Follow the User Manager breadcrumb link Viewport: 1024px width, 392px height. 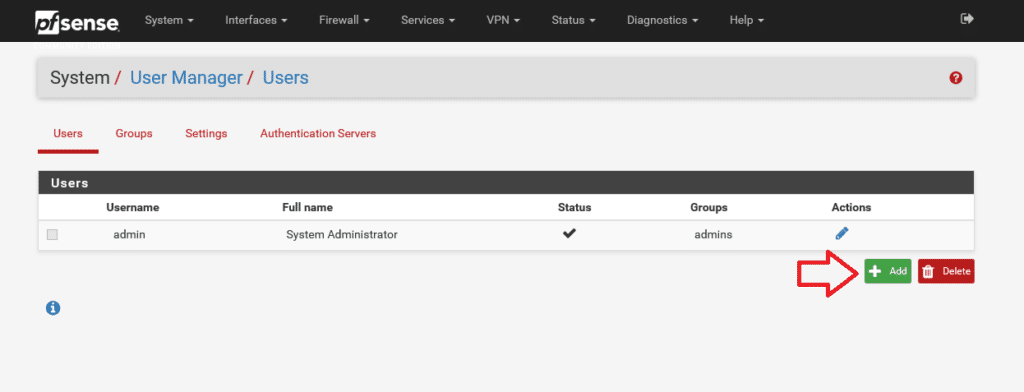coord(186,78)
